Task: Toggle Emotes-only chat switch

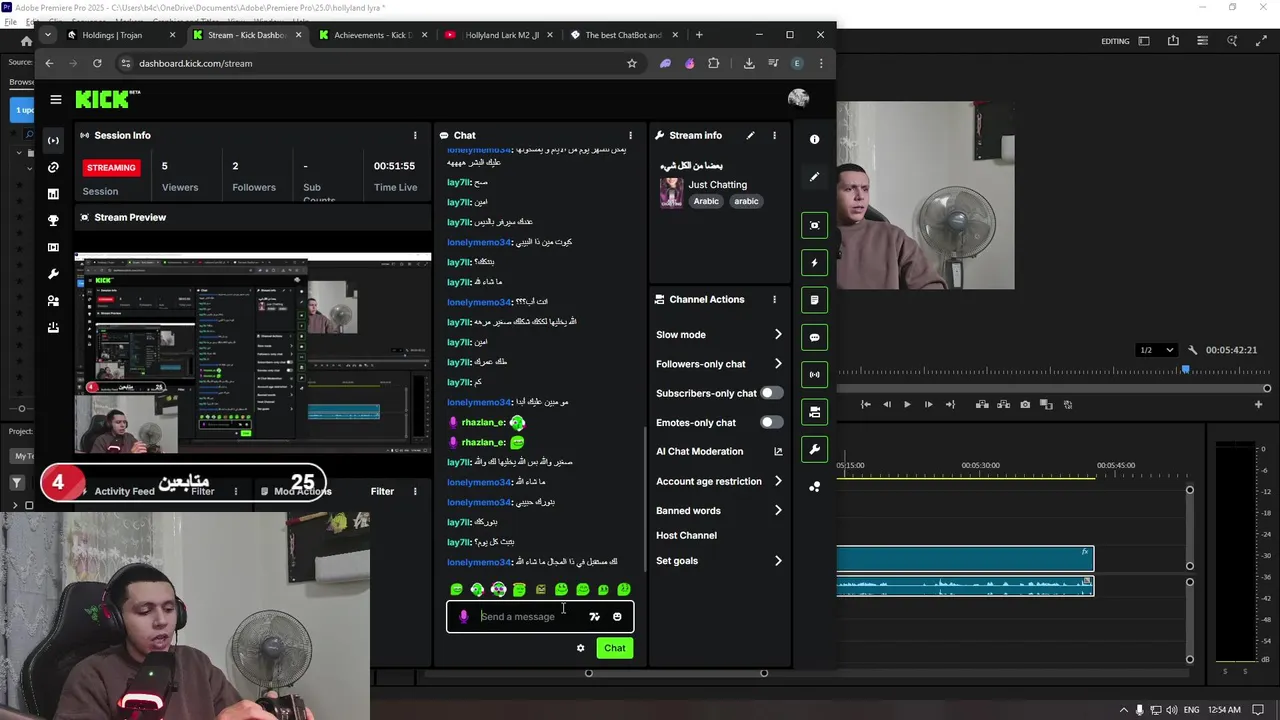Action: [771, 422]
